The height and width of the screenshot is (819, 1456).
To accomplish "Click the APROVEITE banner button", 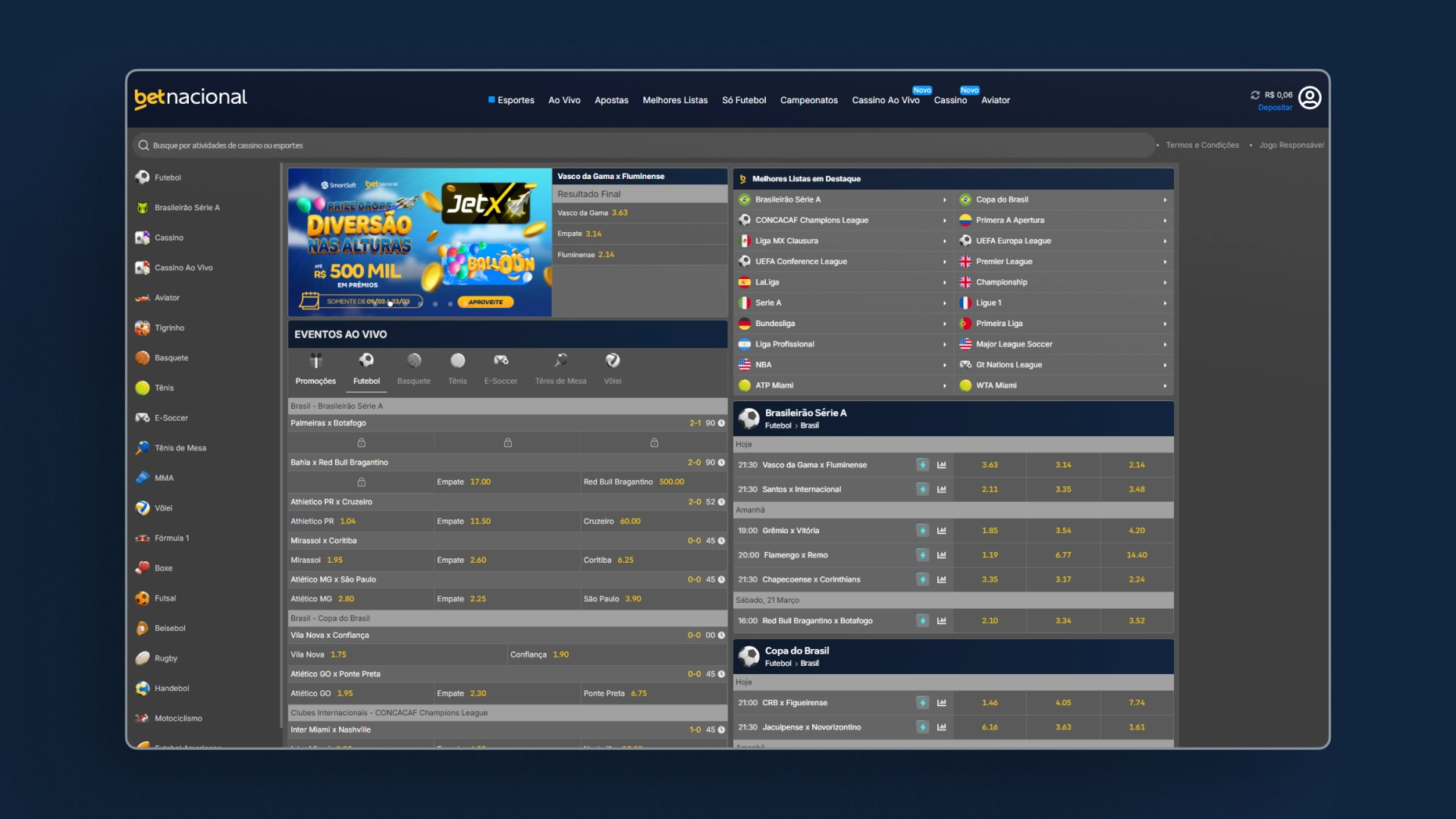I will pos(485,302).
